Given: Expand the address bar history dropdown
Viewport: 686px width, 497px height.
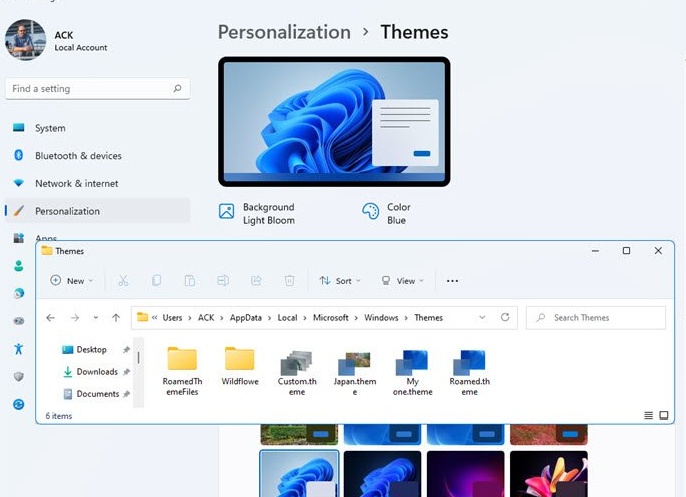Looking at the screenshot, I should pos(482,317).
